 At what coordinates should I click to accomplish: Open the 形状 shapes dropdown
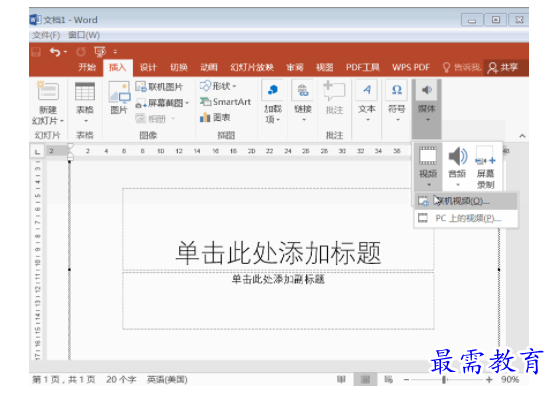(x=218, y=86)
